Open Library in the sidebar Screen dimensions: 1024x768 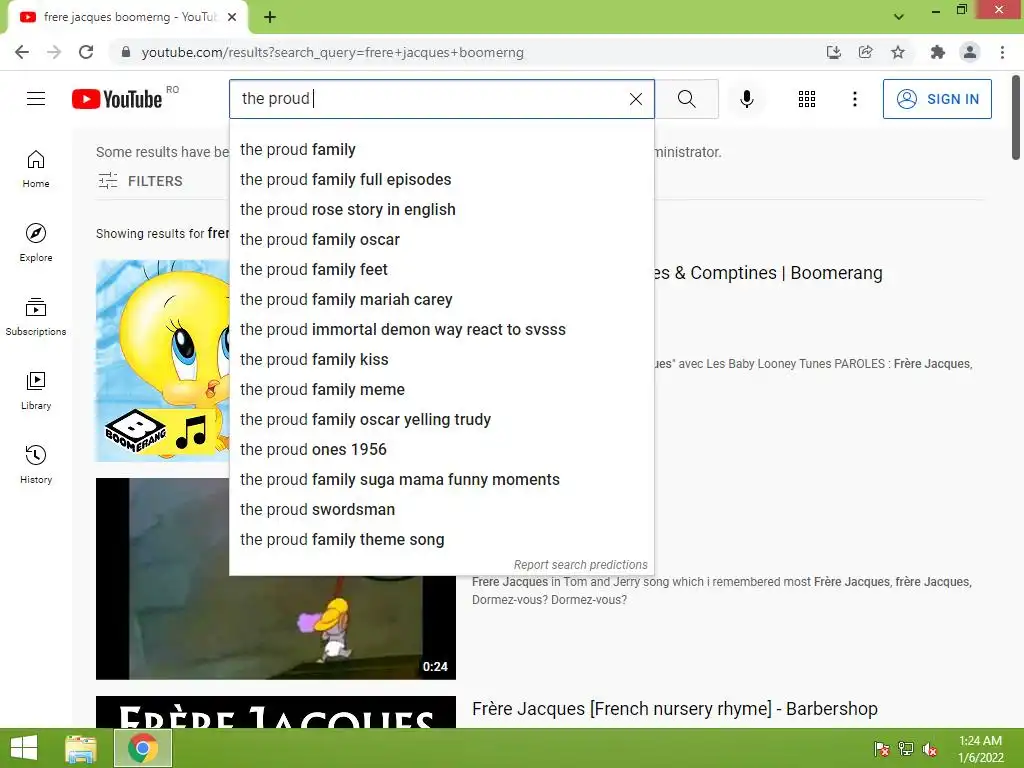coord(36,391)
